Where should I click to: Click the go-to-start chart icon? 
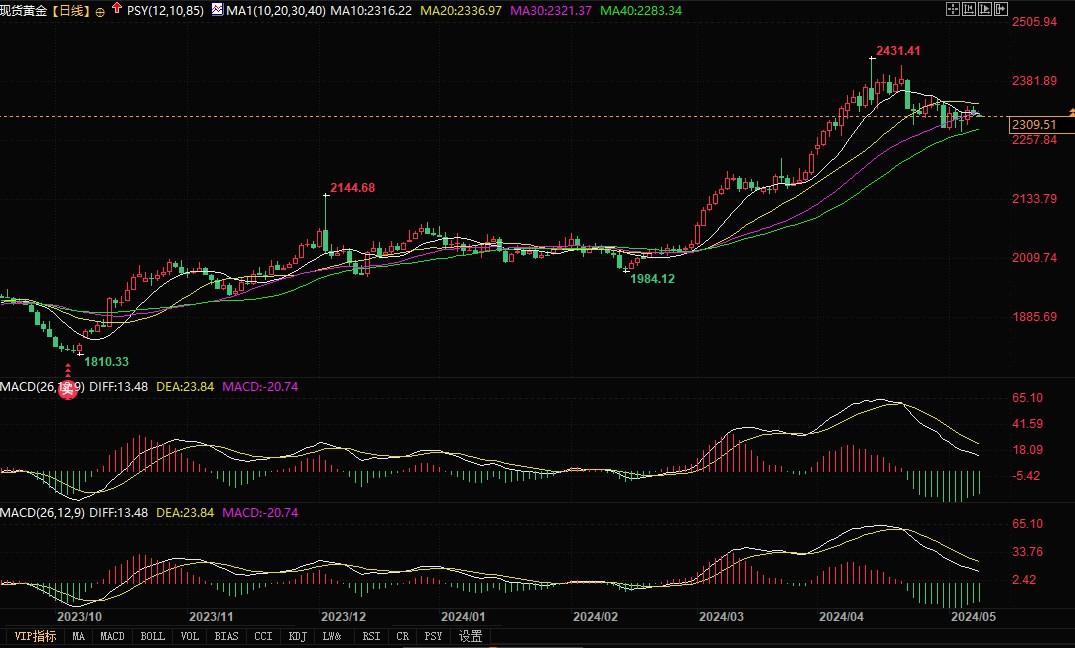click(x=970, y=9)
